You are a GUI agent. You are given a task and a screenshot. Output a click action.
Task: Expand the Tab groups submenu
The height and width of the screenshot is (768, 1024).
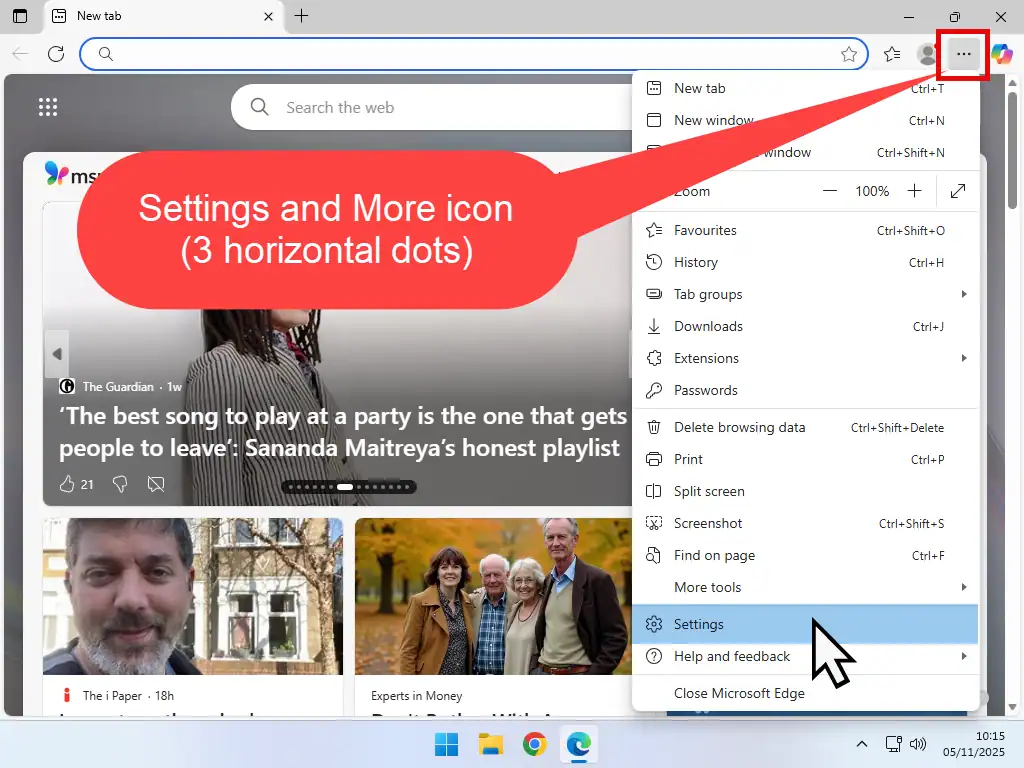tap(963, 294)
